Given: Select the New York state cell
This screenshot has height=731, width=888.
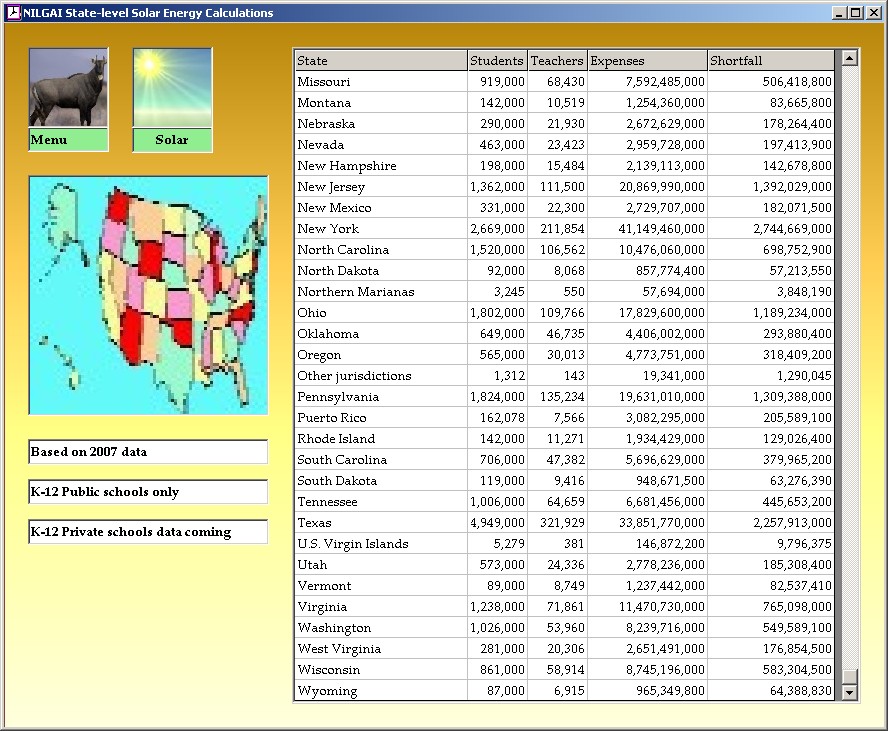Looking at the screenshot, I should pos(328,229).
